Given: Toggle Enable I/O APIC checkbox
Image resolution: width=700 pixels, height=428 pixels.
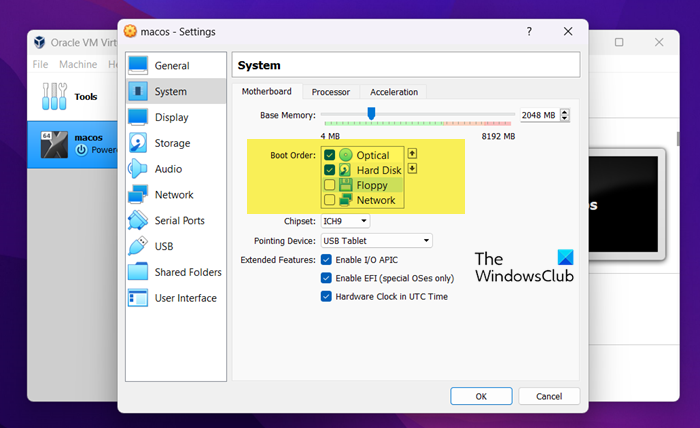Looking at the screenshot, I should (326, 260).
